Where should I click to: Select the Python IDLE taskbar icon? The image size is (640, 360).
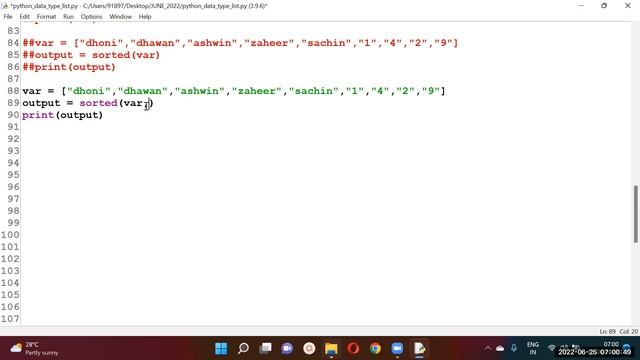point(419,349)
